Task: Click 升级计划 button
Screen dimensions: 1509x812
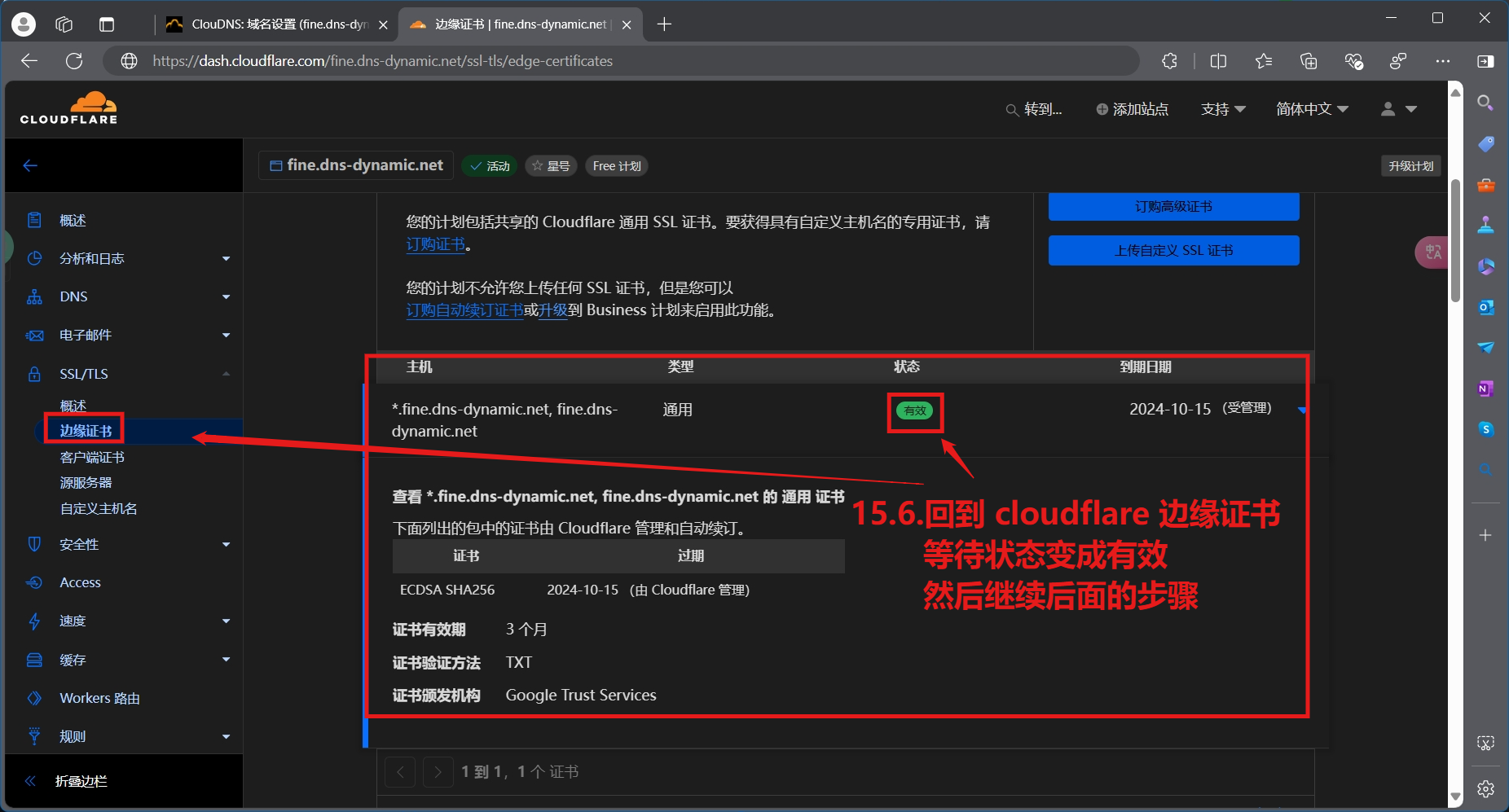Action: [x=1411, y=165]
